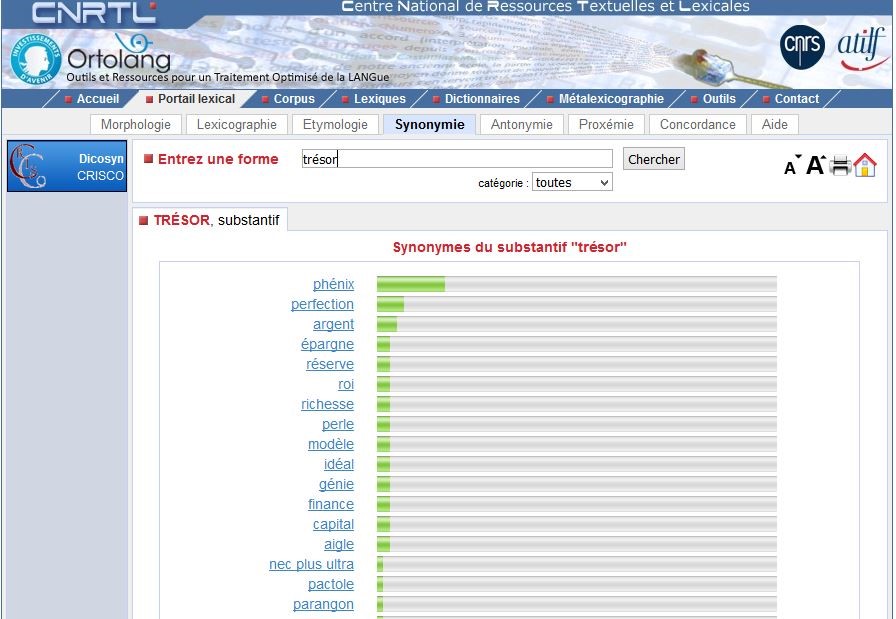This screenshot has width=896, height=619.
Task: Click the ATILF logo
Action: tap(861, 49)
